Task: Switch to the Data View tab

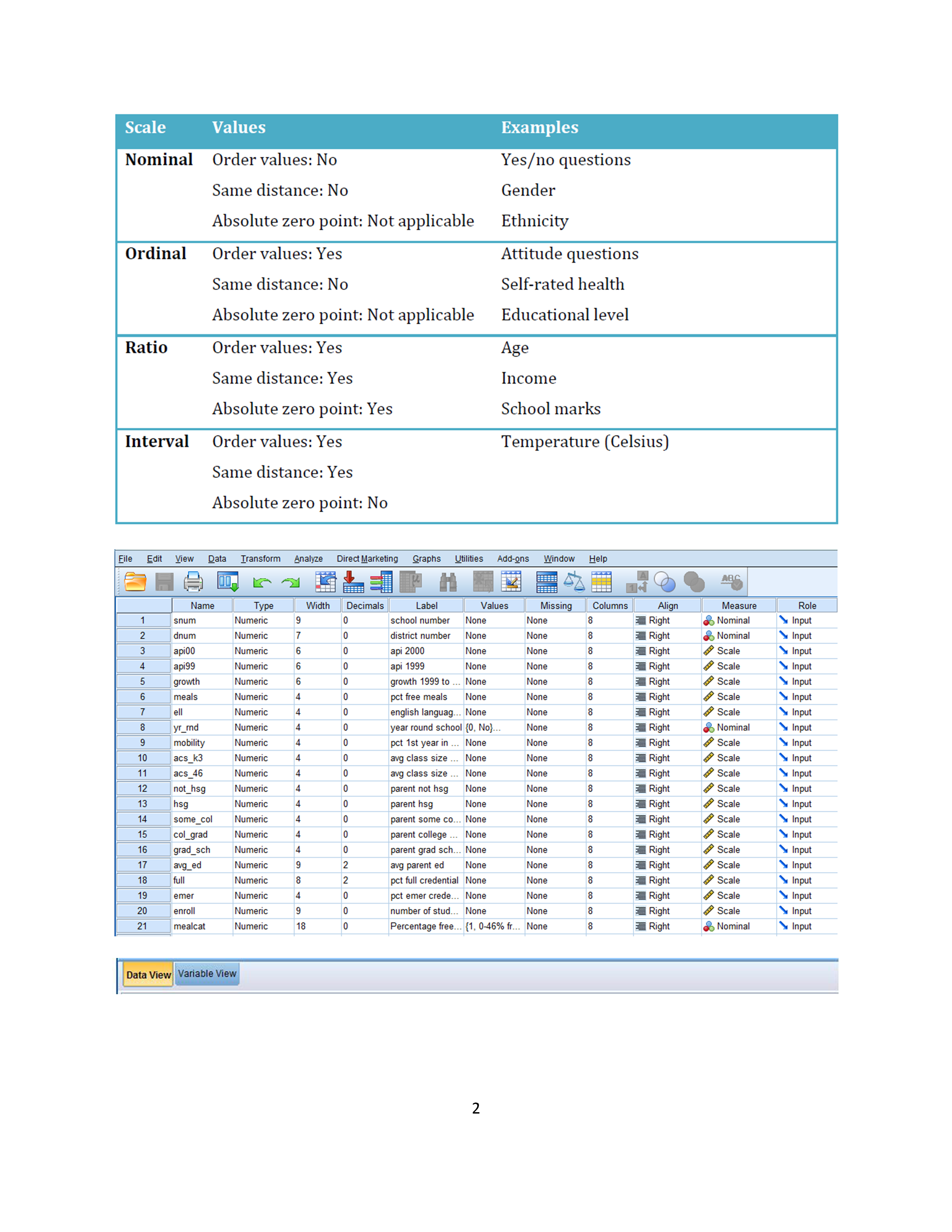Action: (x=148, y=975)
